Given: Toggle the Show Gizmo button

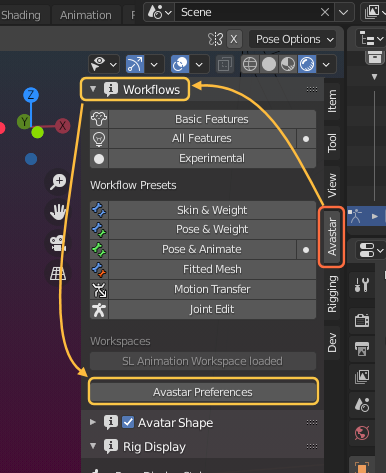Looking at the screenshot, I should pyautogui.click(x=135, y=64).
